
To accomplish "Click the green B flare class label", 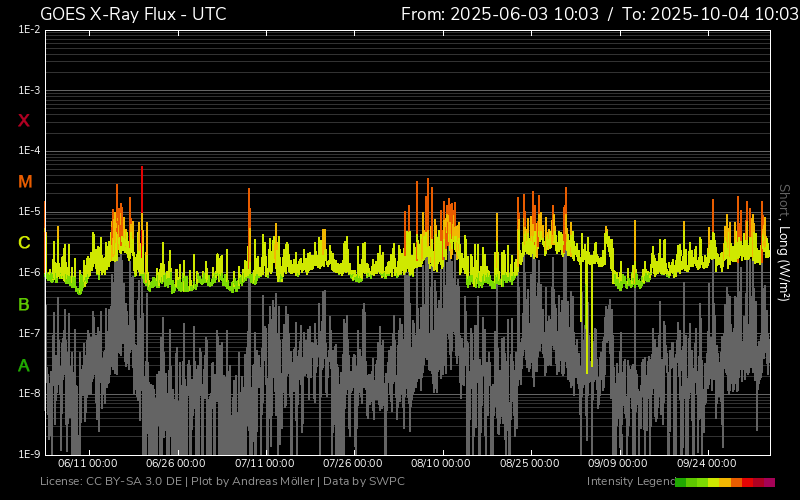I will pos(25,304).
